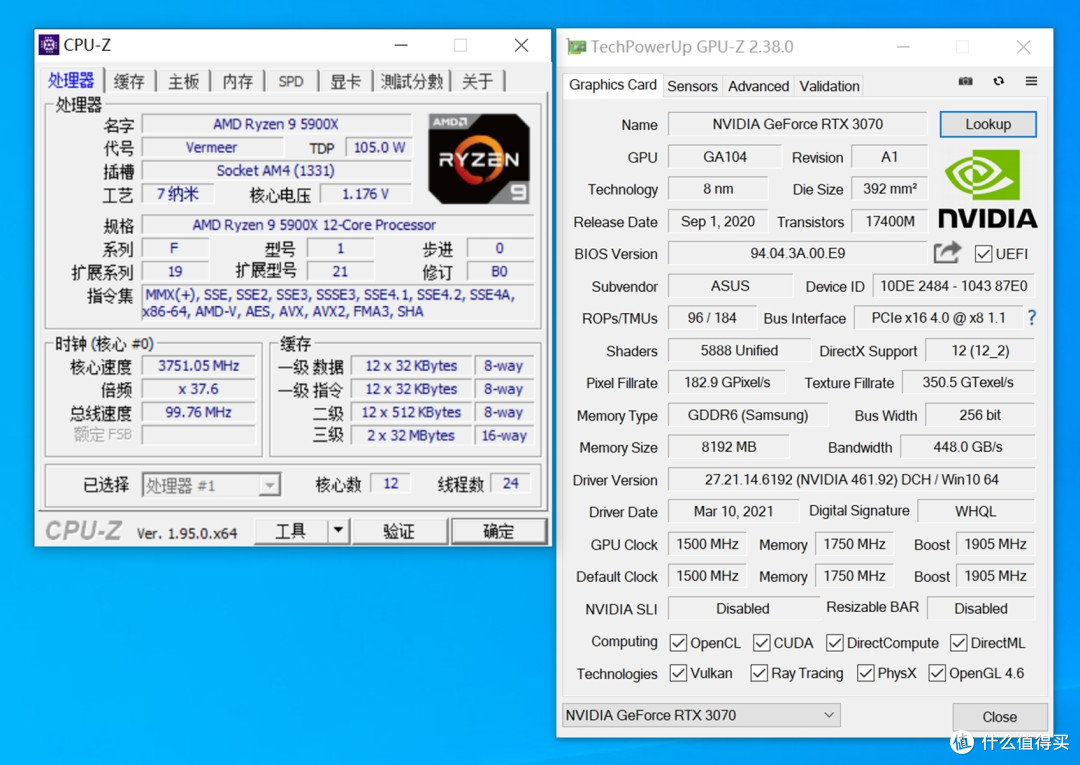Toggle the Ray Tracing checkbox
This screenshot has height=765, width=1080.
(x=759, y=673)
